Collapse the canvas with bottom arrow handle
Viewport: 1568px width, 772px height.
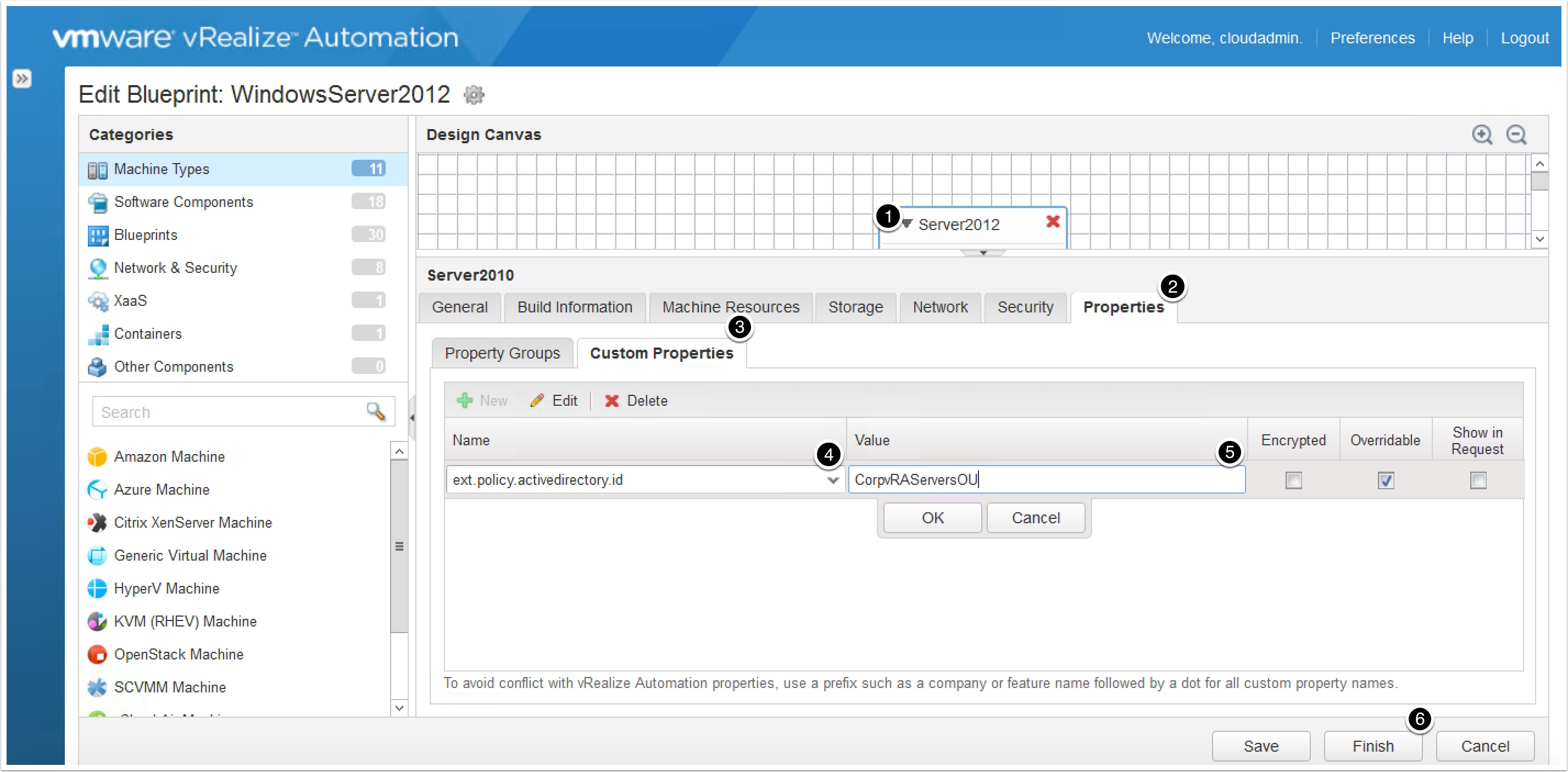(x=983, y=253)
